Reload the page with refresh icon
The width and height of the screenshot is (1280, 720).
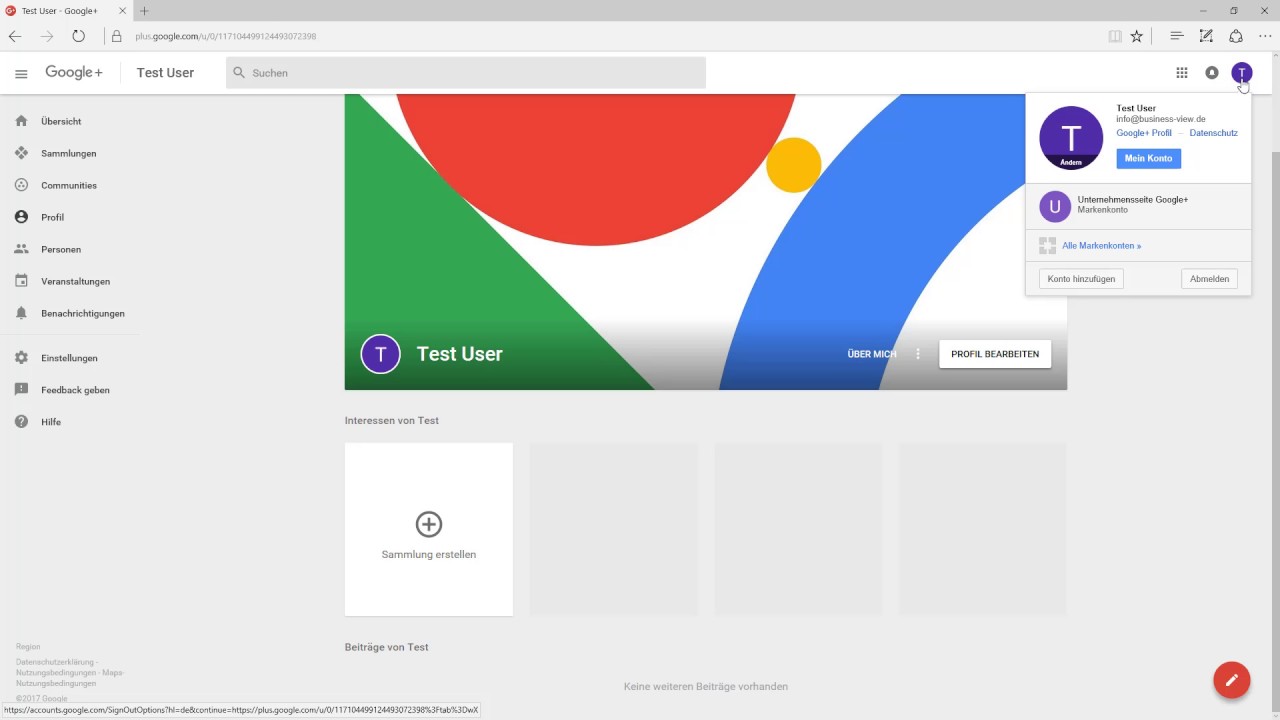click(78, 36)
